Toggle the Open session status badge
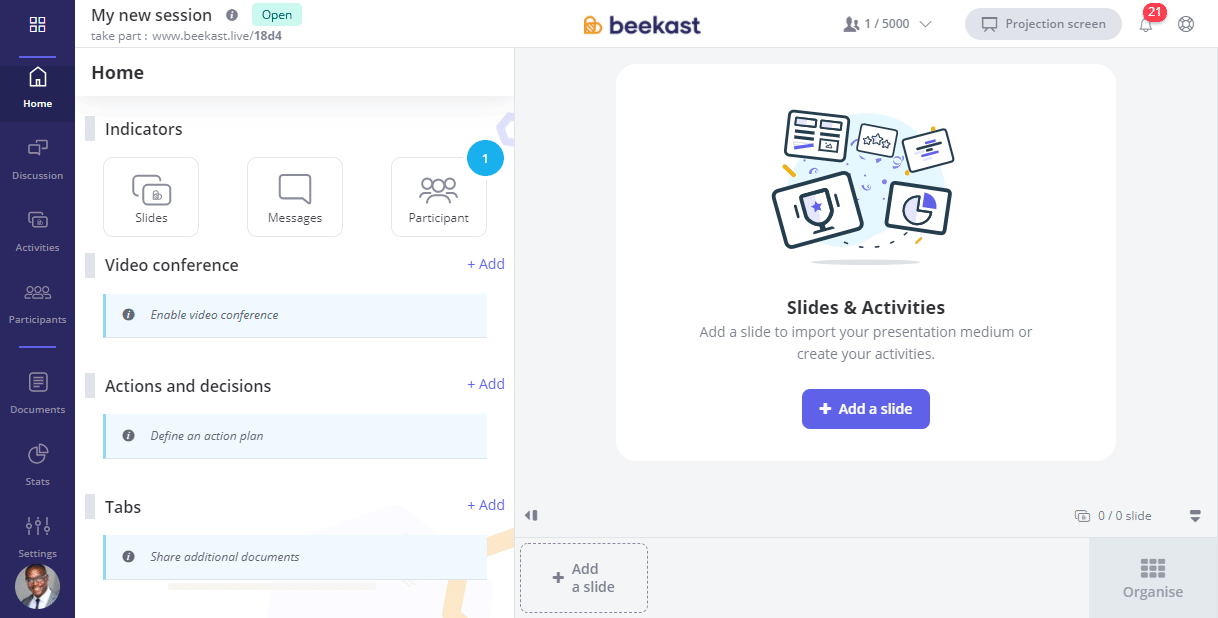 pos(277,15)
